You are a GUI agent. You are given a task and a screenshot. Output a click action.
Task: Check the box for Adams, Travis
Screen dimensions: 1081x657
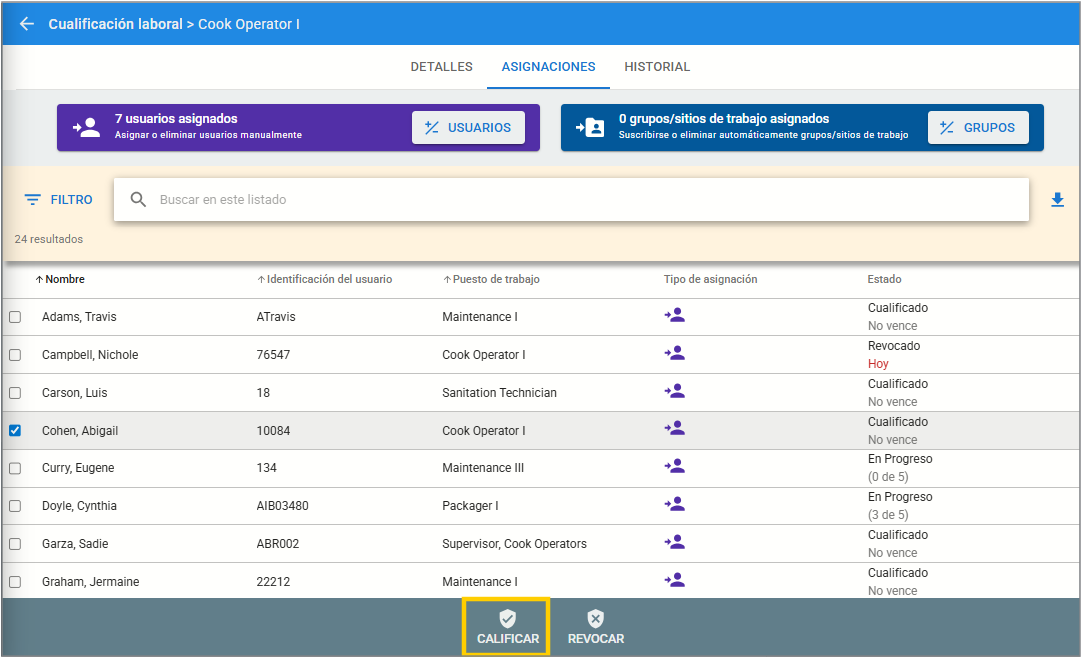[15, 317]
